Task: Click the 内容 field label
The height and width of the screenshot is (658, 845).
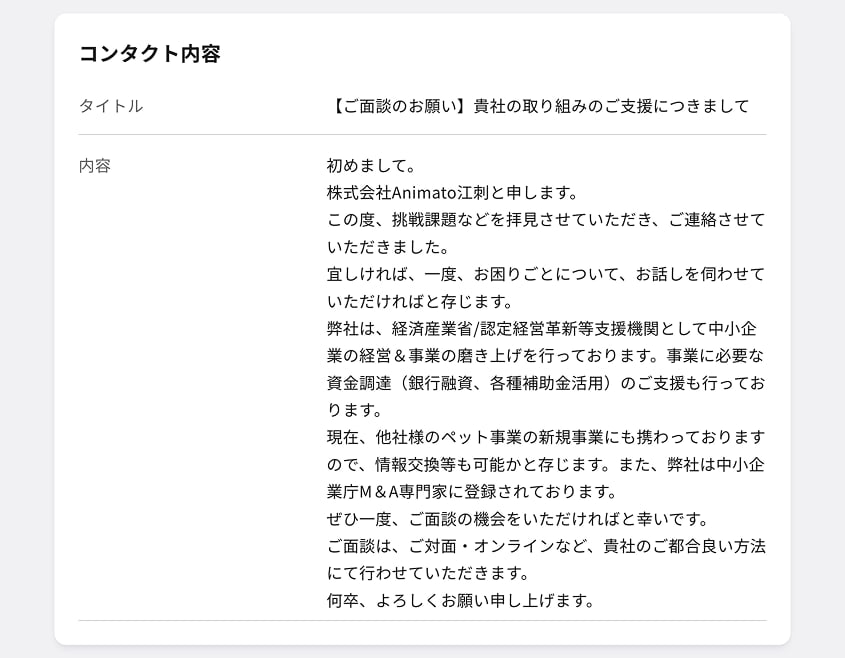Action: pos(95,166)
